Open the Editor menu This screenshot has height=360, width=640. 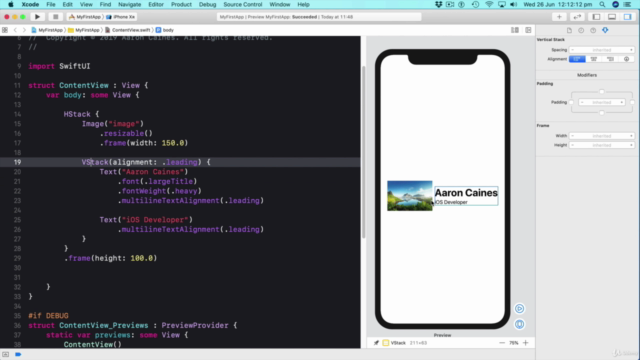pos(156,4)
